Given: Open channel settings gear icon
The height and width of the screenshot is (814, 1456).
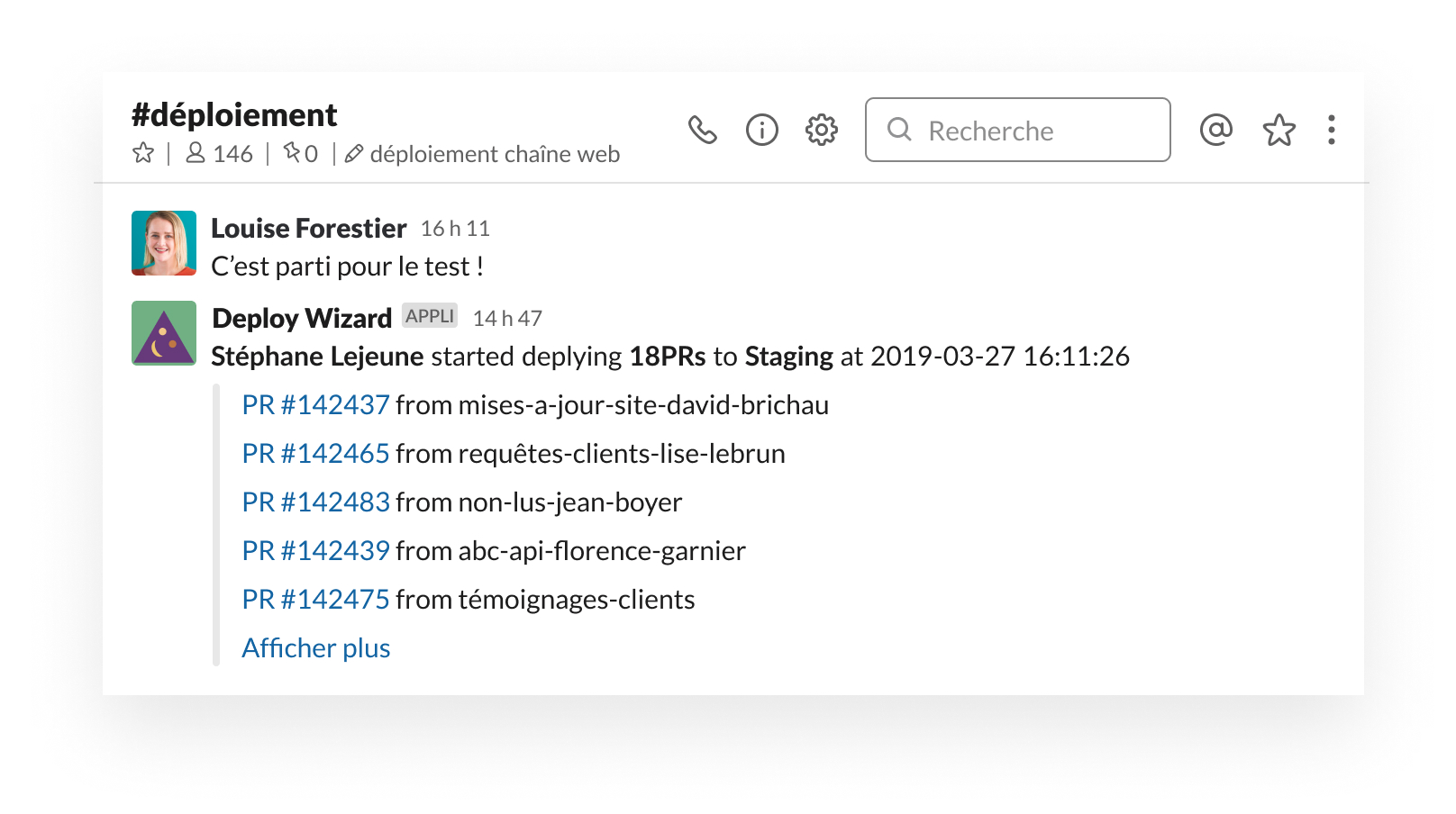Looking at the screenshot, I should (x=822, y=131).
